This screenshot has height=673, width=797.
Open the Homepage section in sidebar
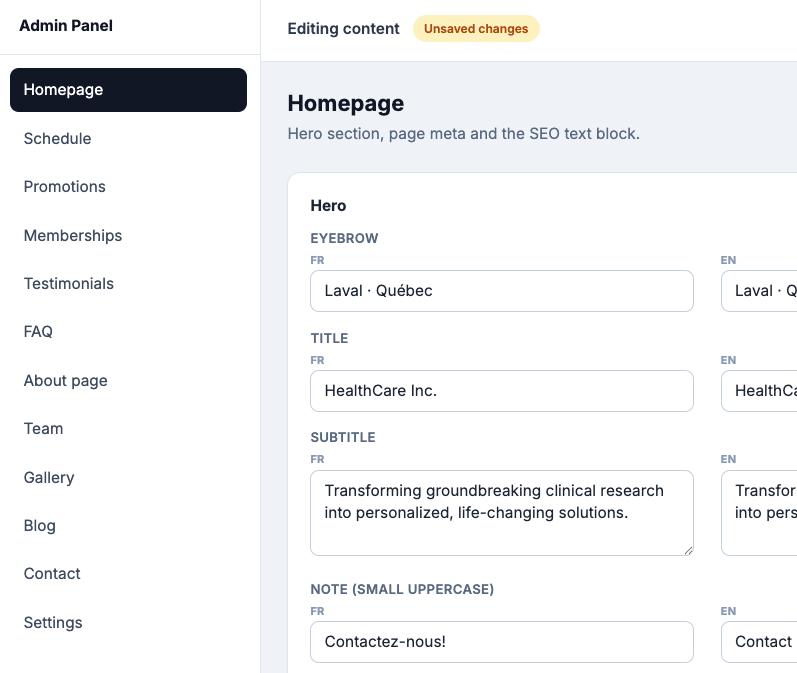(x=128, y=90)
